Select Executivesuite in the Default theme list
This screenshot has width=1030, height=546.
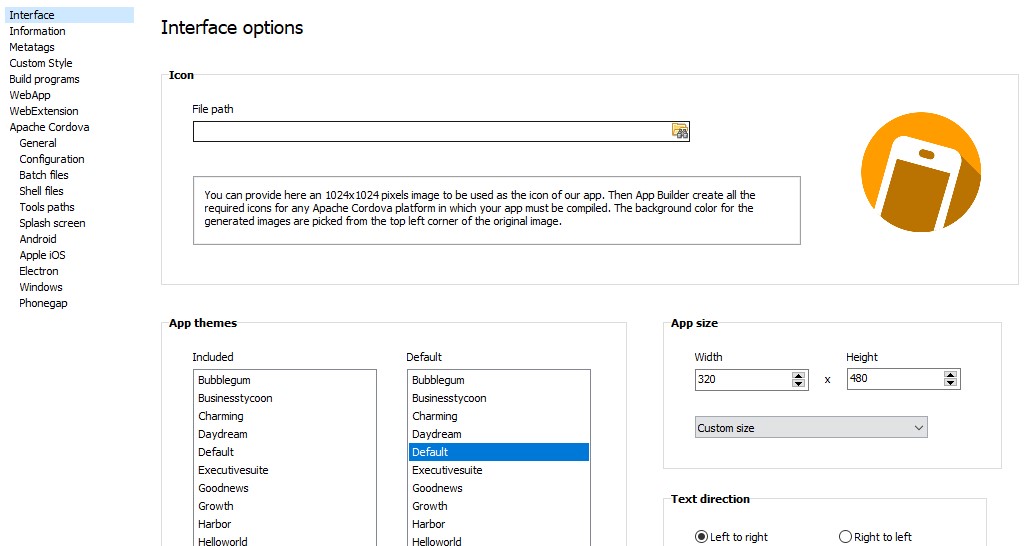447,470
